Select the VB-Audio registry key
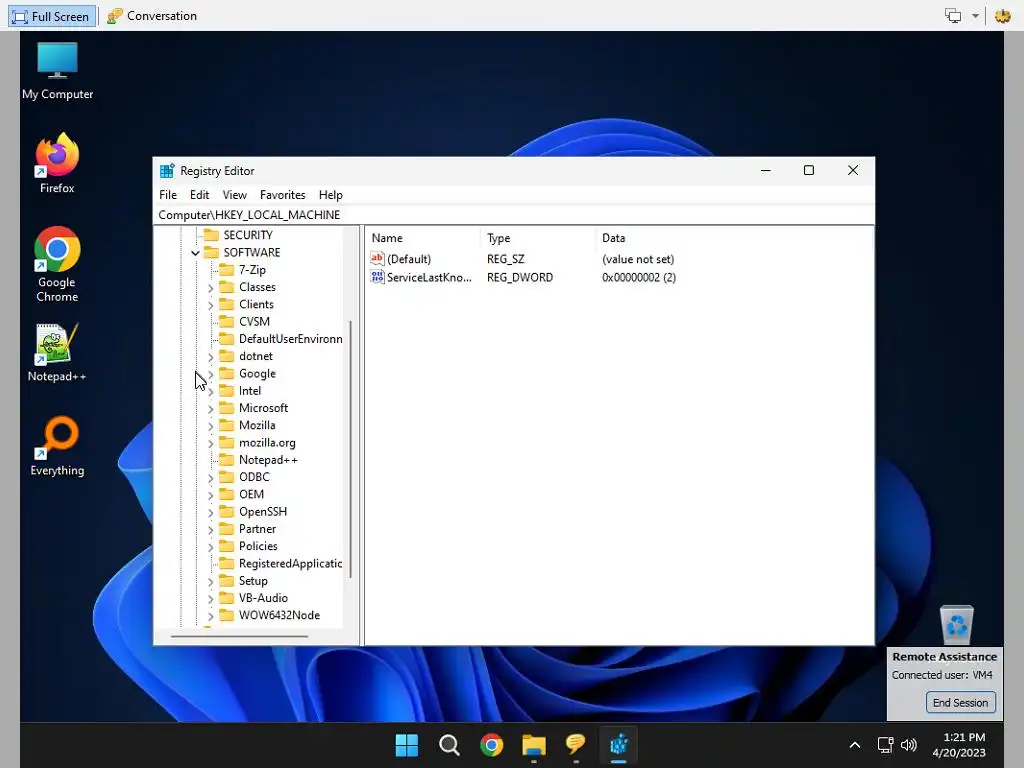Screen dimensions: 1024x768 click(x=263, y=598)
